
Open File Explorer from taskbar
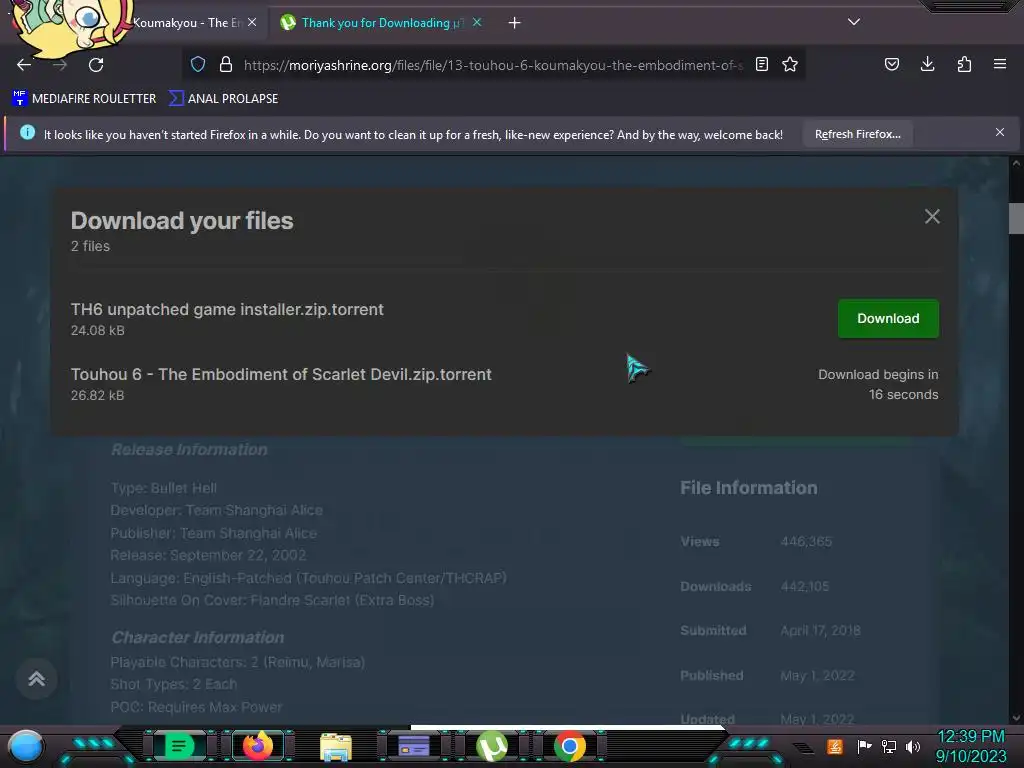336,746
